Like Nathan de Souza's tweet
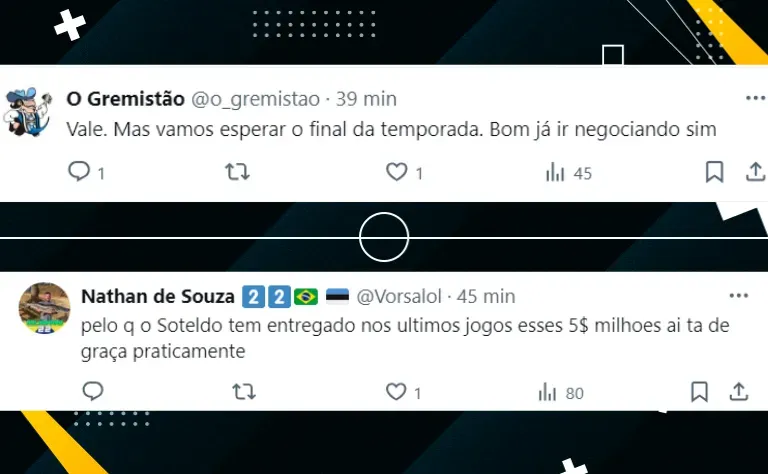 coord(396,392)
